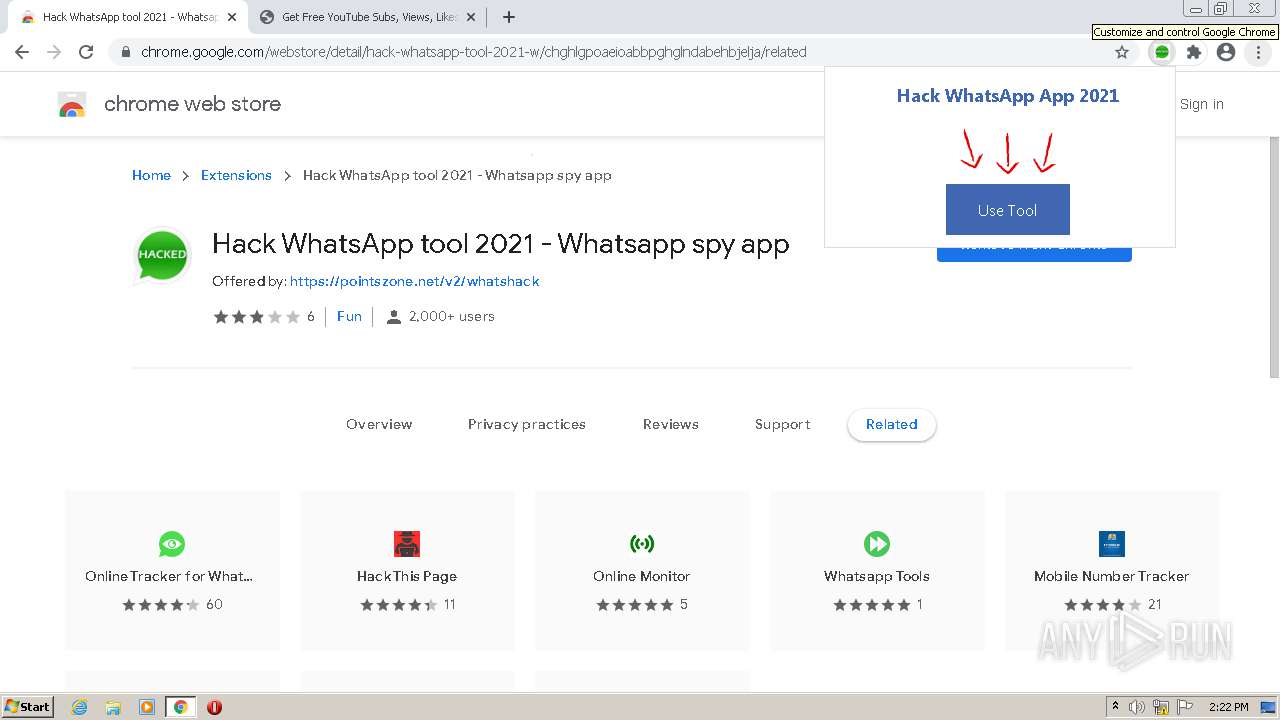Click the address bar URL
Viewport: 1280px width, 720px height.
(x=474, y=52)
